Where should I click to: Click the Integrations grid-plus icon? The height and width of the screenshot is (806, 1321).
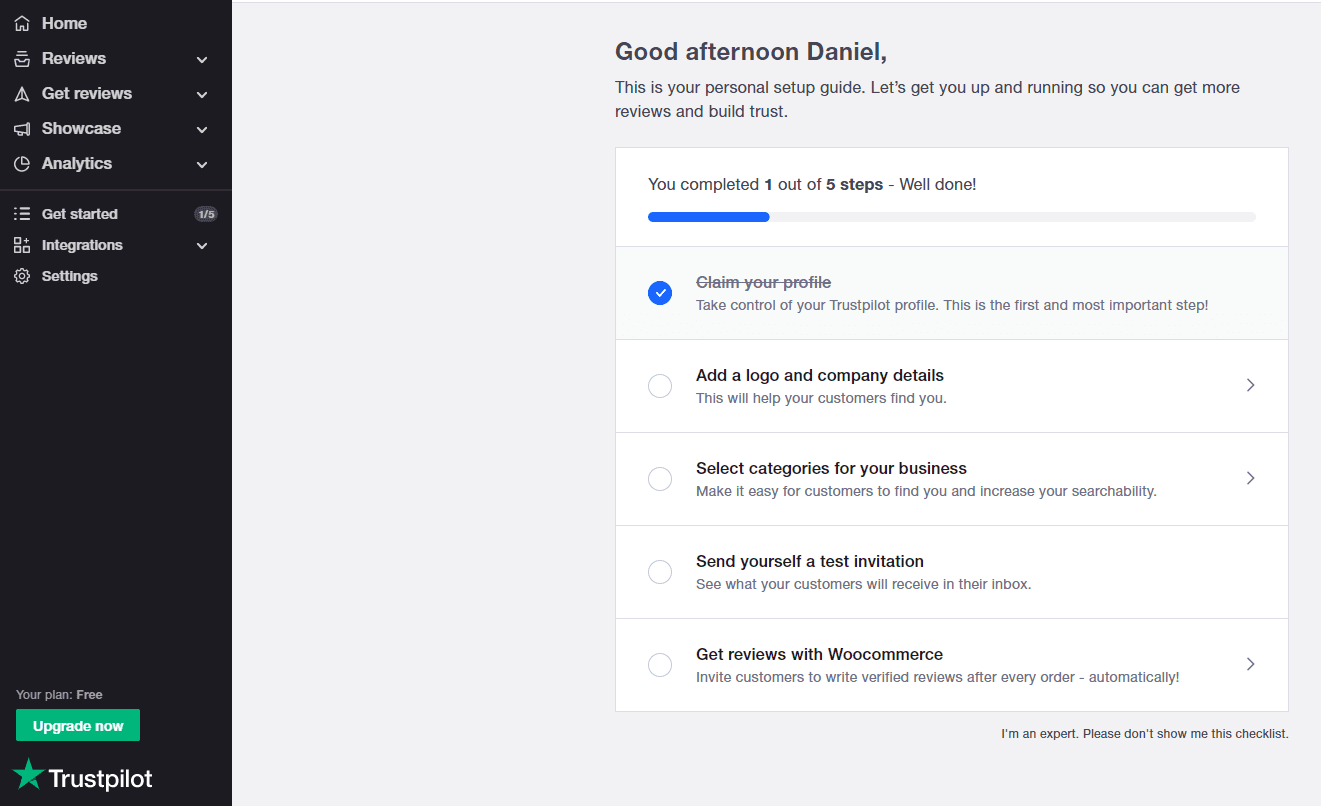click(22, 245)
